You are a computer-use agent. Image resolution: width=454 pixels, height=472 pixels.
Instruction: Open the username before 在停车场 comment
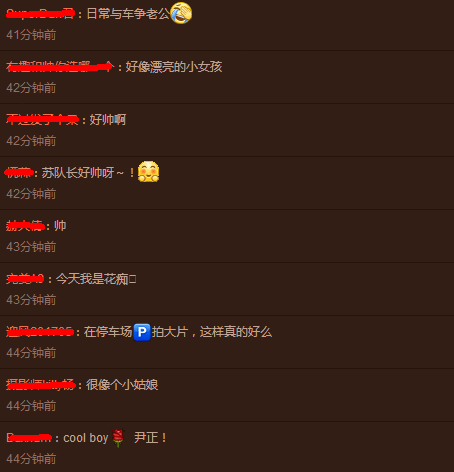(40, 332)
